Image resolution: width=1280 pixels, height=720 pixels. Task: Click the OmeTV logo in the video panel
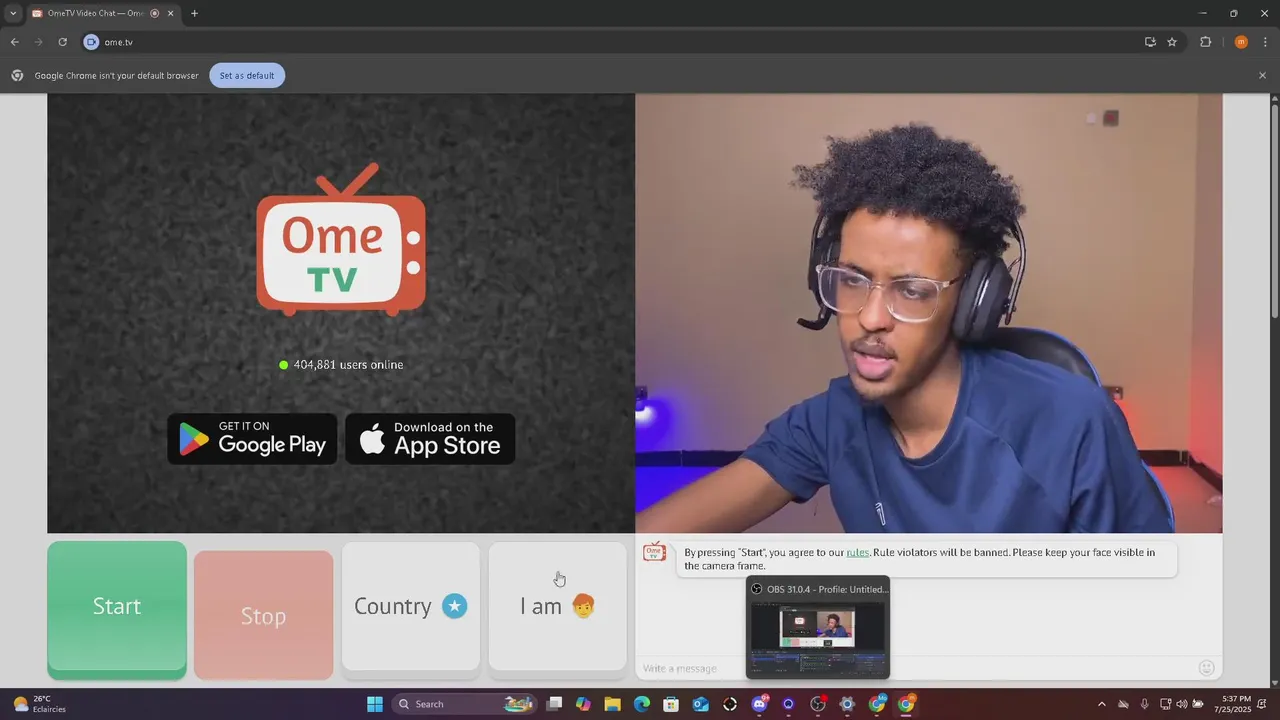coord(341,240)
